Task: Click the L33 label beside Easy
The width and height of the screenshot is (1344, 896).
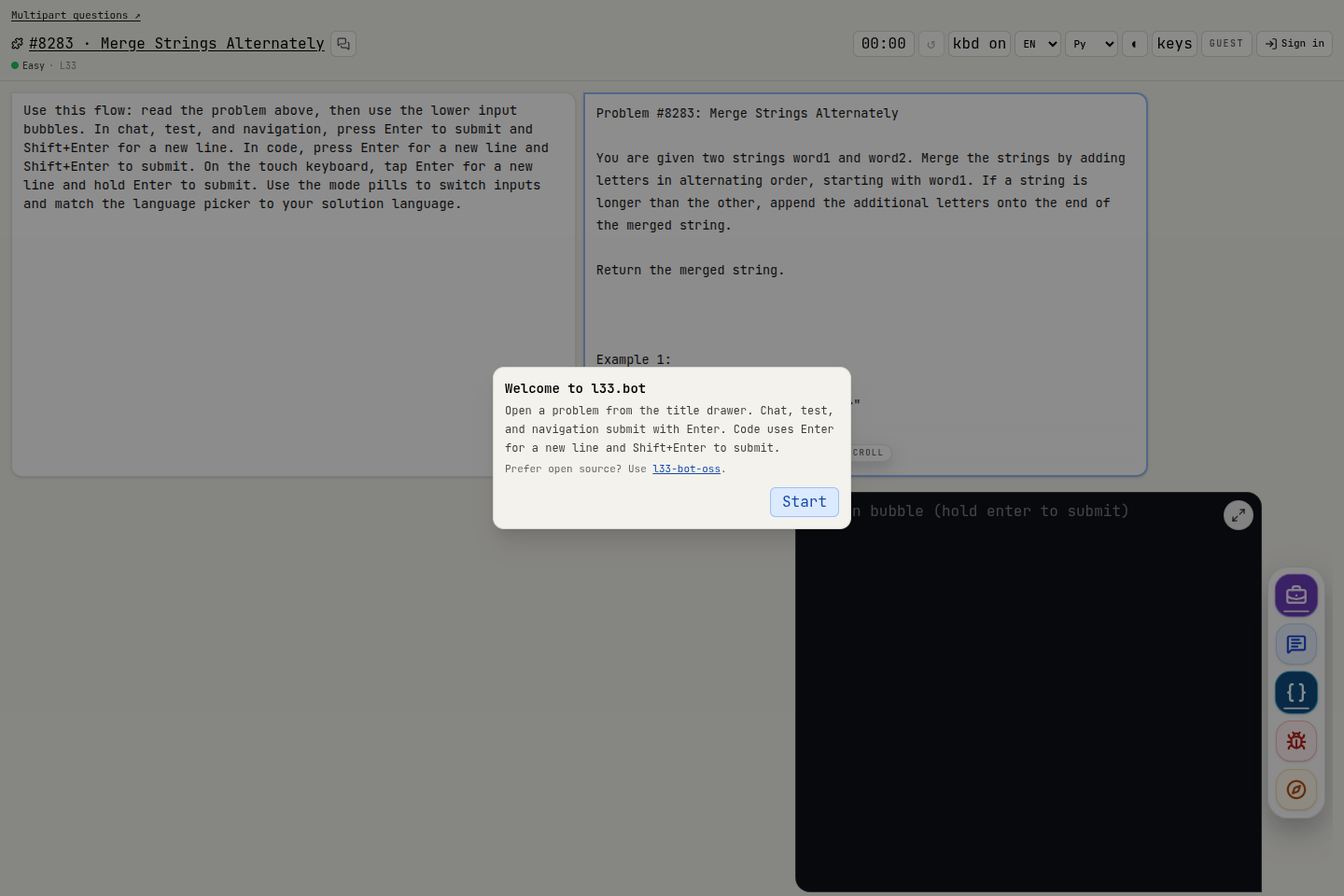Action: [x=68, y=65]
